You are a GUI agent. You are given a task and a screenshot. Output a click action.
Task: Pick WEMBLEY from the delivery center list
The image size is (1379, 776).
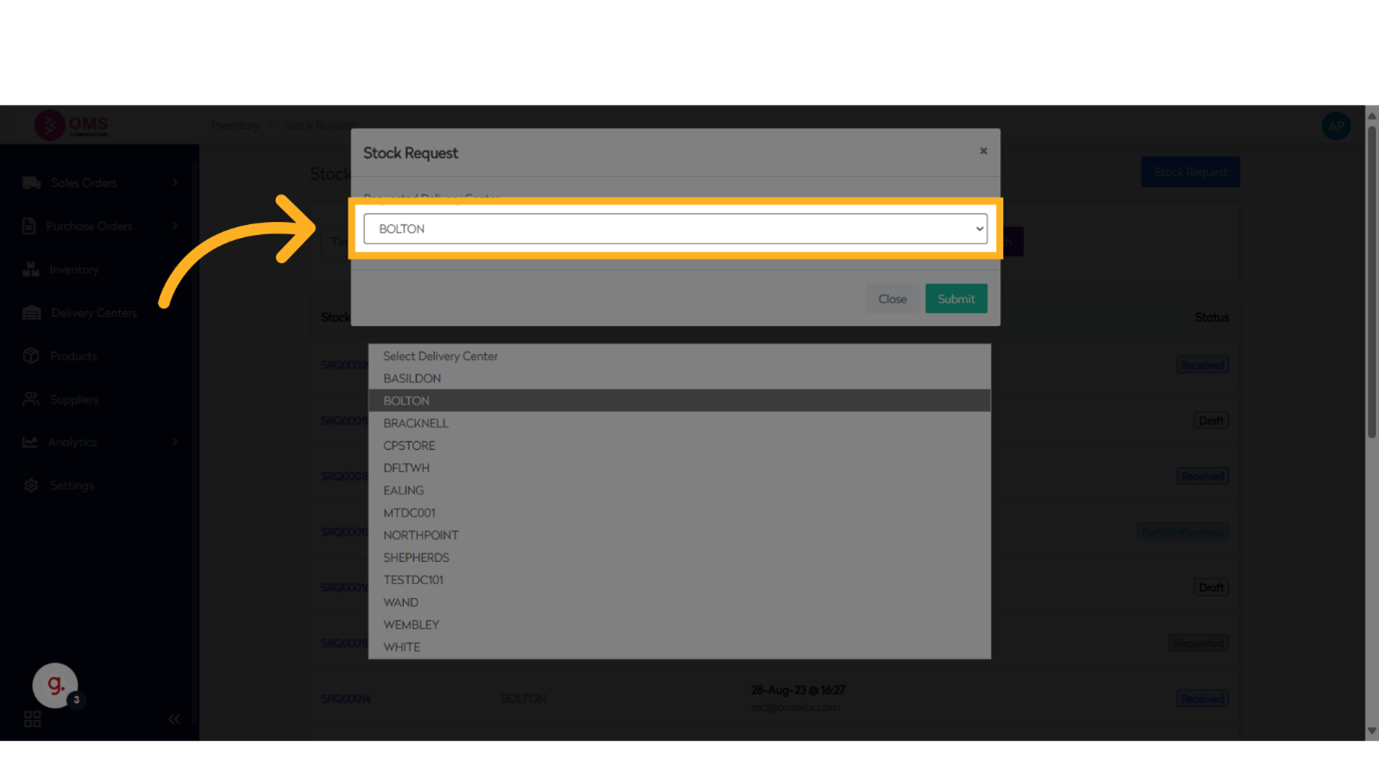pyautogui.click(x=411, y=625)
